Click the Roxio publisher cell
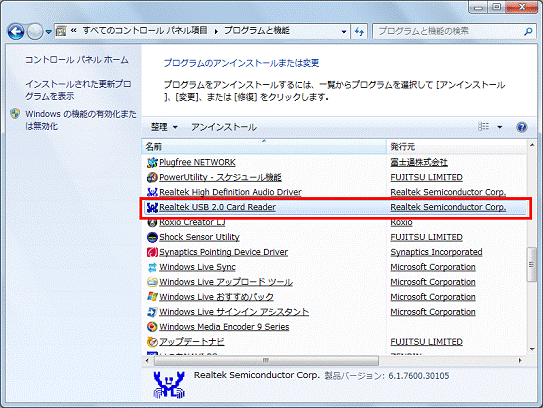This screenshot has height=408, width=543. (401, 222)
